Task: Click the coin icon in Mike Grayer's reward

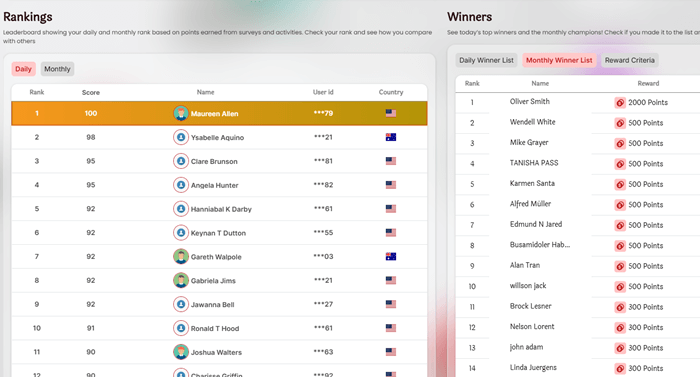Action: tap(620, 143)
